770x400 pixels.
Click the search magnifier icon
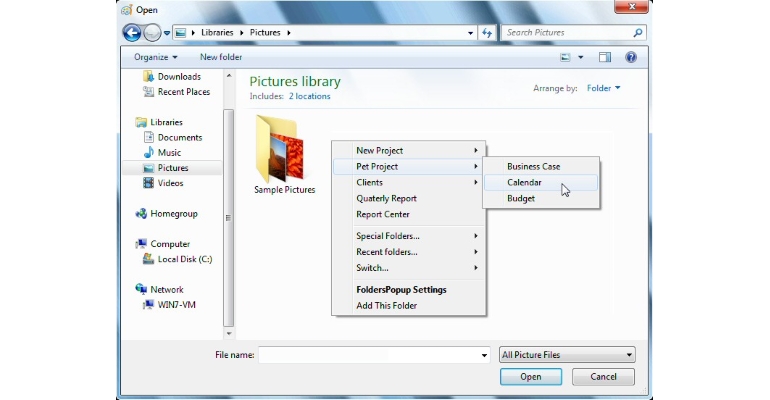tap(637, 32)
